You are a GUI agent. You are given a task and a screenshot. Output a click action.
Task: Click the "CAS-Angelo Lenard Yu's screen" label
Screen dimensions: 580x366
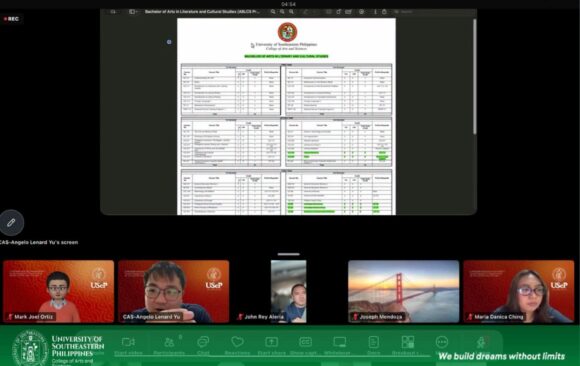click(39, 242)
